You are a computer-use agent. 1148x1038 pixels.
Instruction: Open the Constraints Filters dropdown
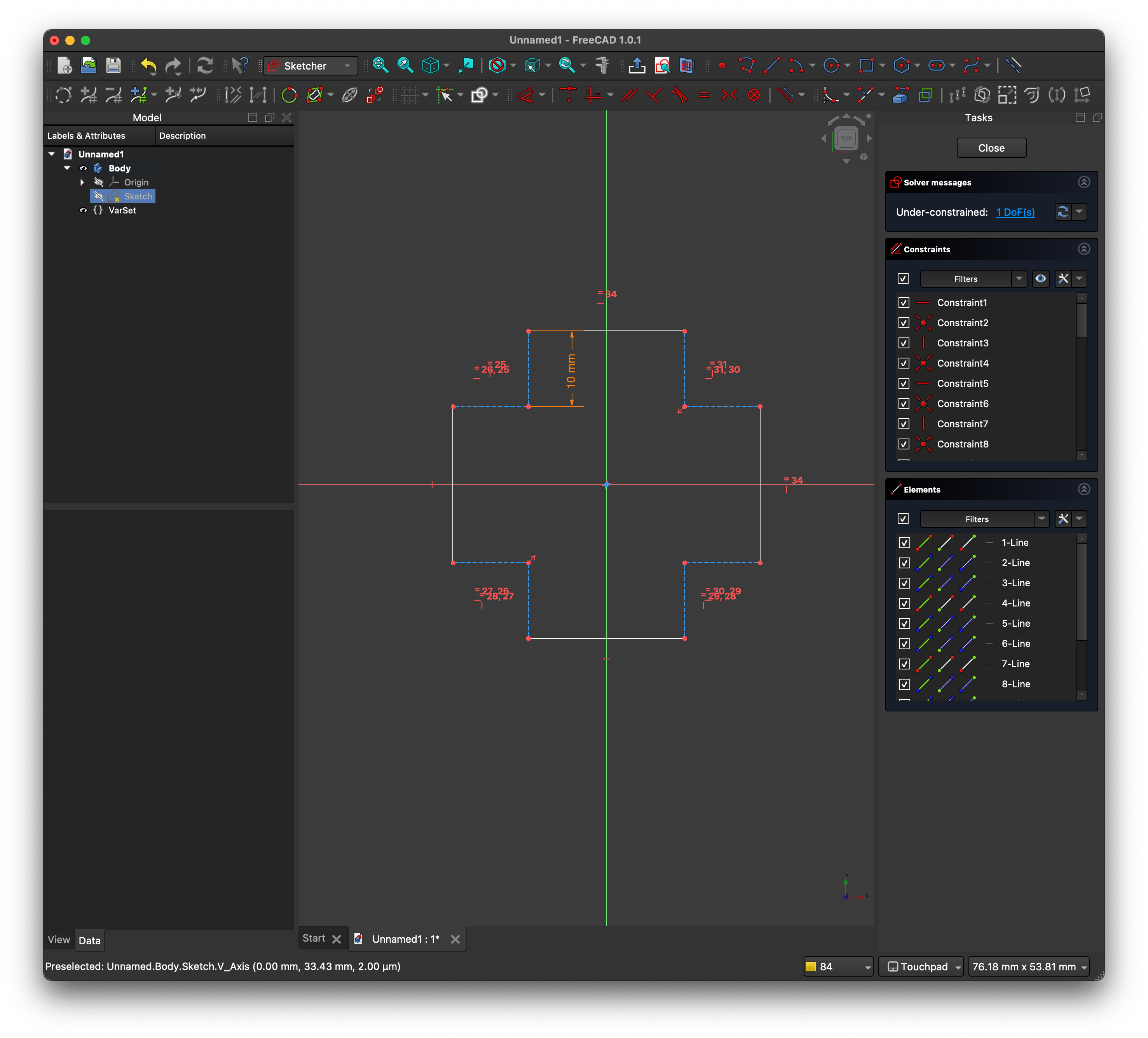click(973, 279)
